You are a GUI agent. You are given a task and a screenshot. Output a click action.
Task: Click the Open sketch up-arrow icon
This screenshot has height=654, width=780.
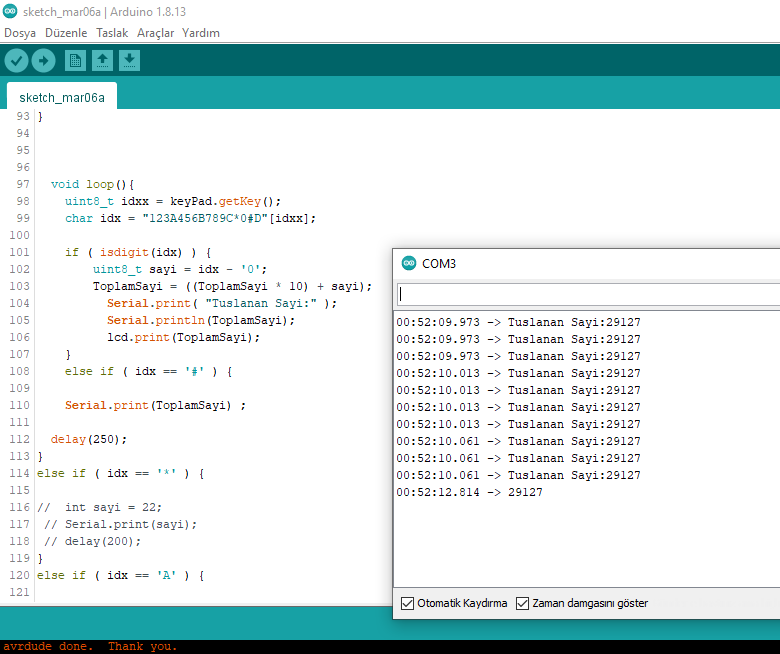[x=102, y=61]
